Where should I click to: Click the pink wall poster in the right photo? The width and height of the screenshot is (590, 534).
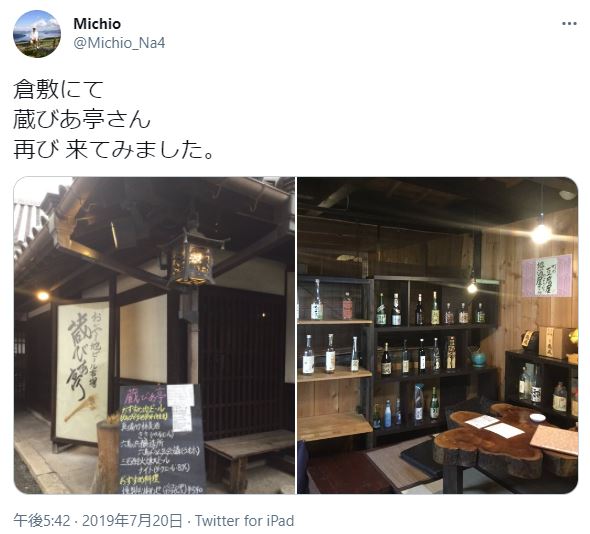coord(547,276)
